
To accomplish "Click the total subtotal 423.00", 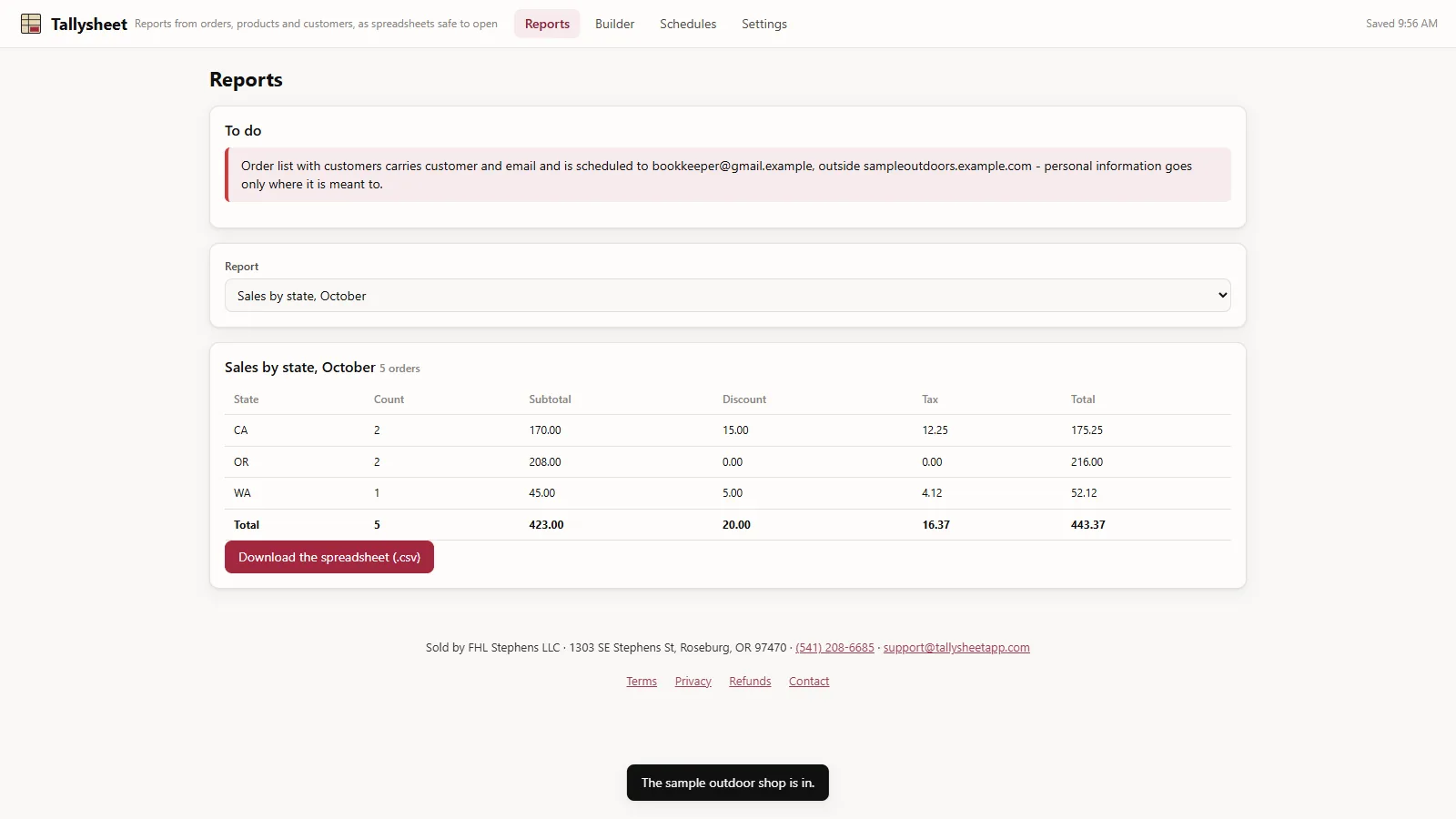I will 546,525.
